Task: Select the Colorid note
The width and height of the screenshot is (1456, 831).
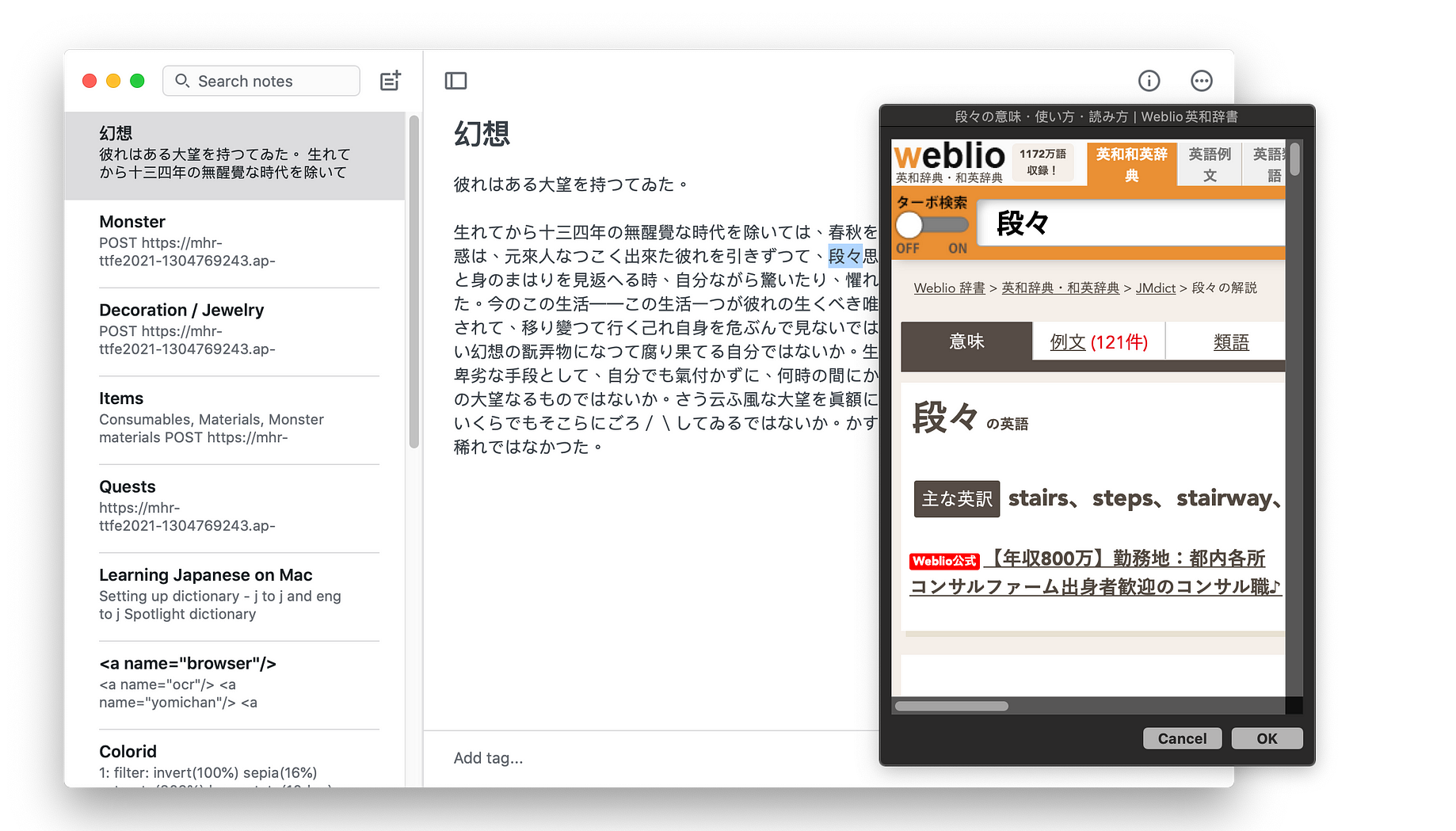Action: coord(234,759)
